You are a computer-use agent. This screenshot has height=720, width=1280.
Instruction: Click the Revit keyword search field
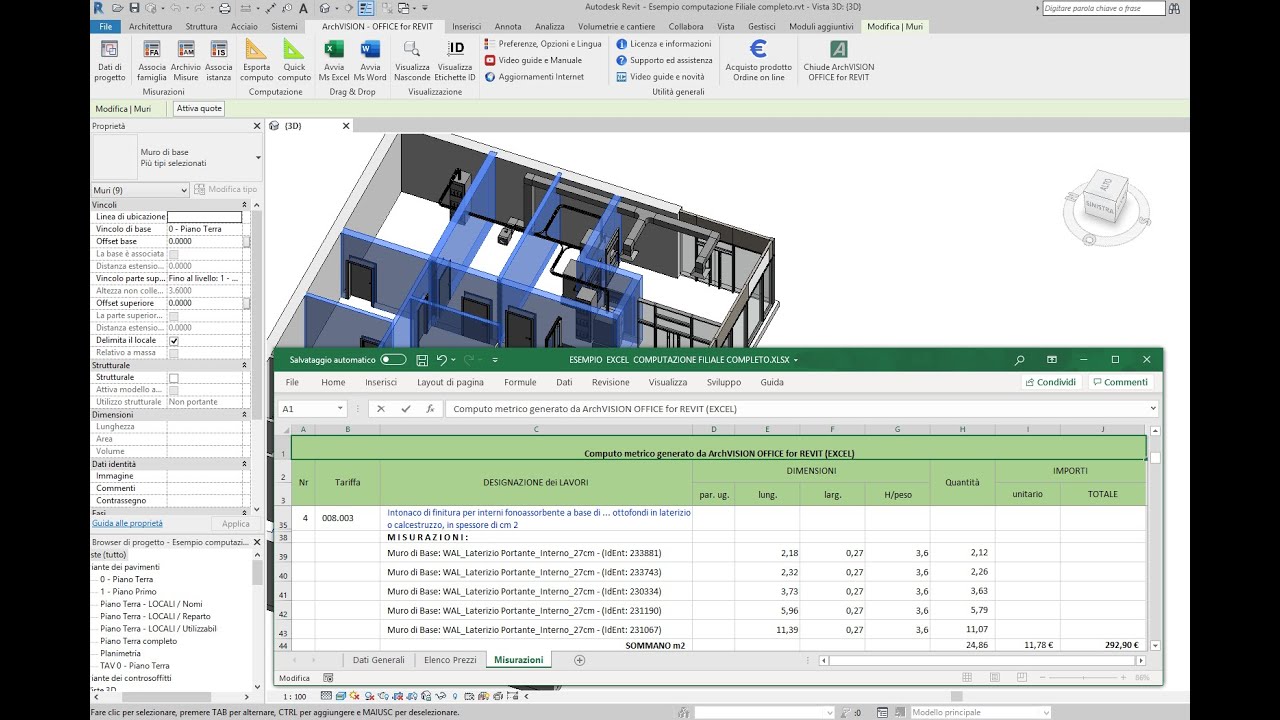click(1103, 8)
